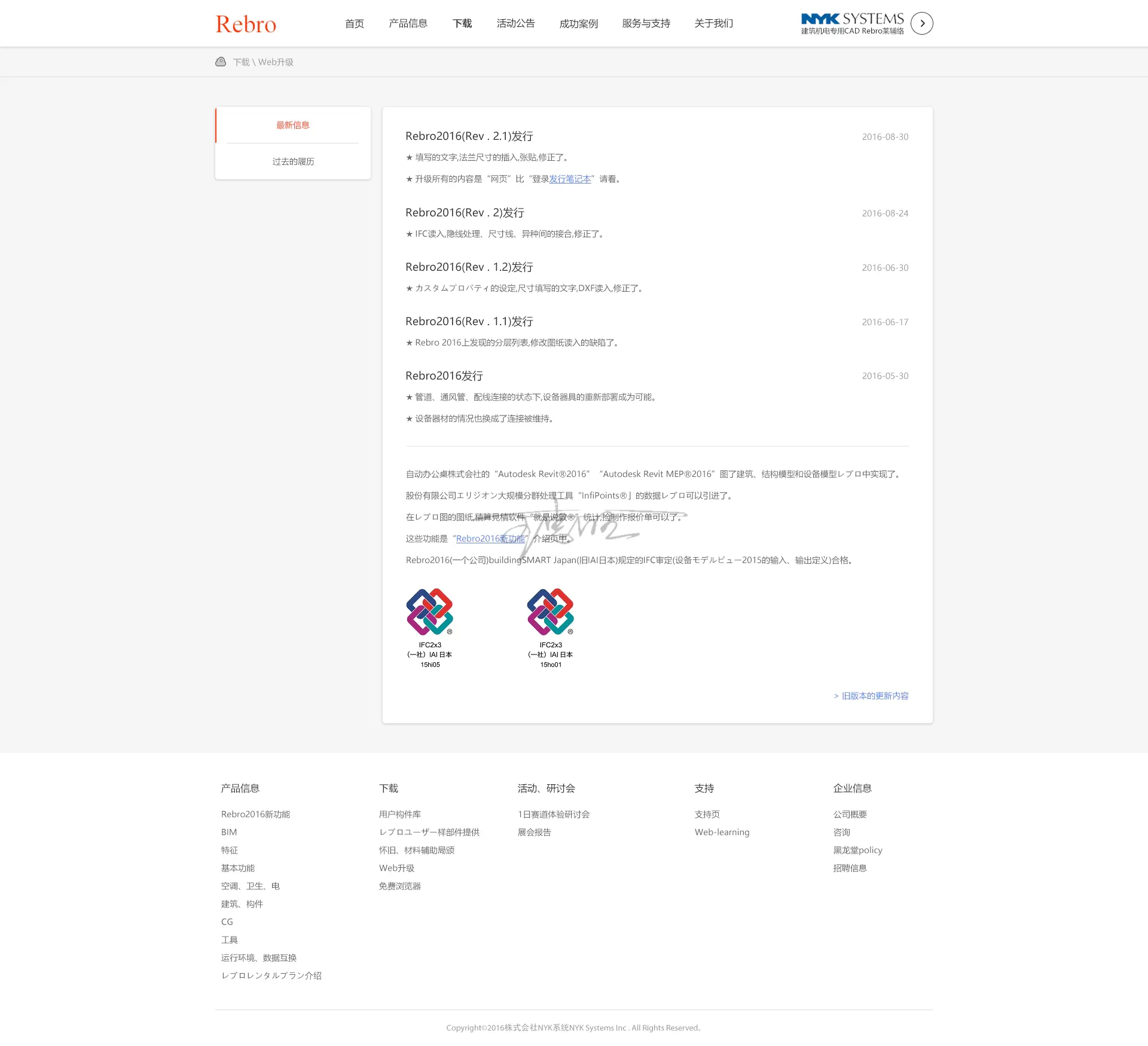The height and width of the screenshot is (1046, 1148).
Task: Open the 发行笔记本 release notes link
Action: tap(570, 179)
